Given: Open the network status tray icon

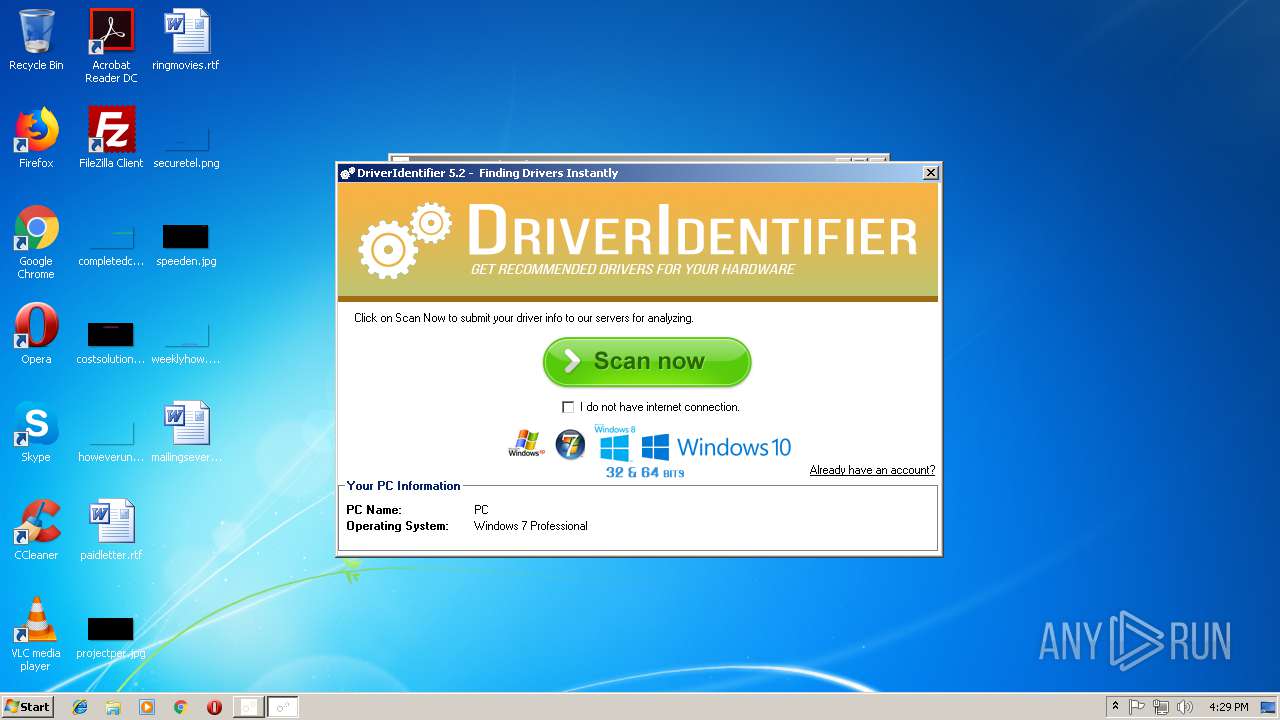Looking at the screenshot, I should (1160, 706).
